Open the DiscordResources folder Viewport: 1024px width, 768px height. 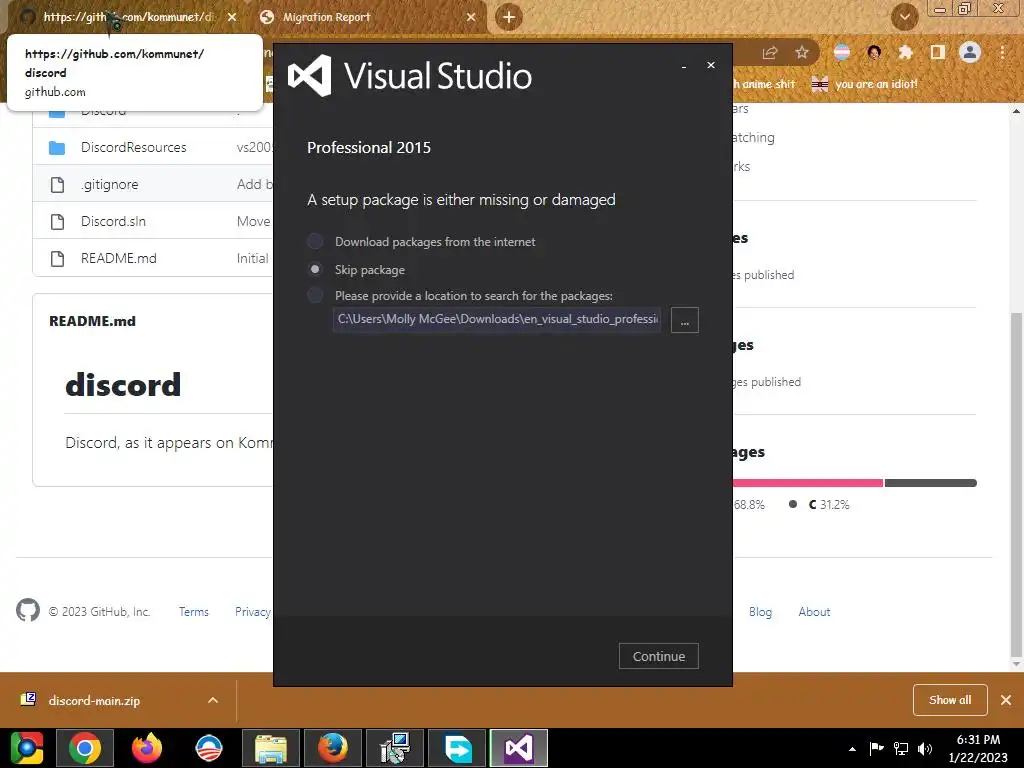[134, 148]
